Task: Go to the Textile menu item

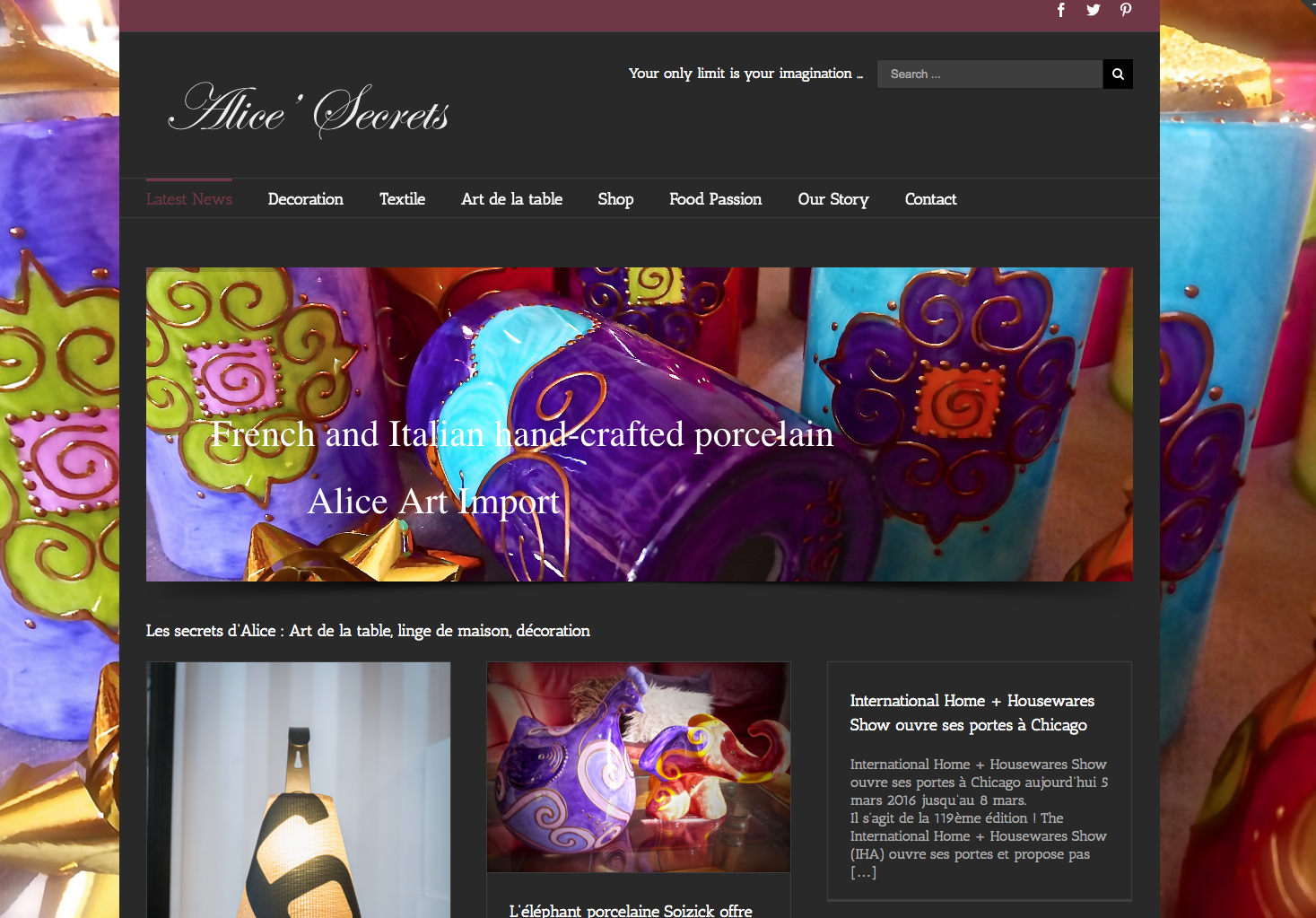Action: pos(402,199)
